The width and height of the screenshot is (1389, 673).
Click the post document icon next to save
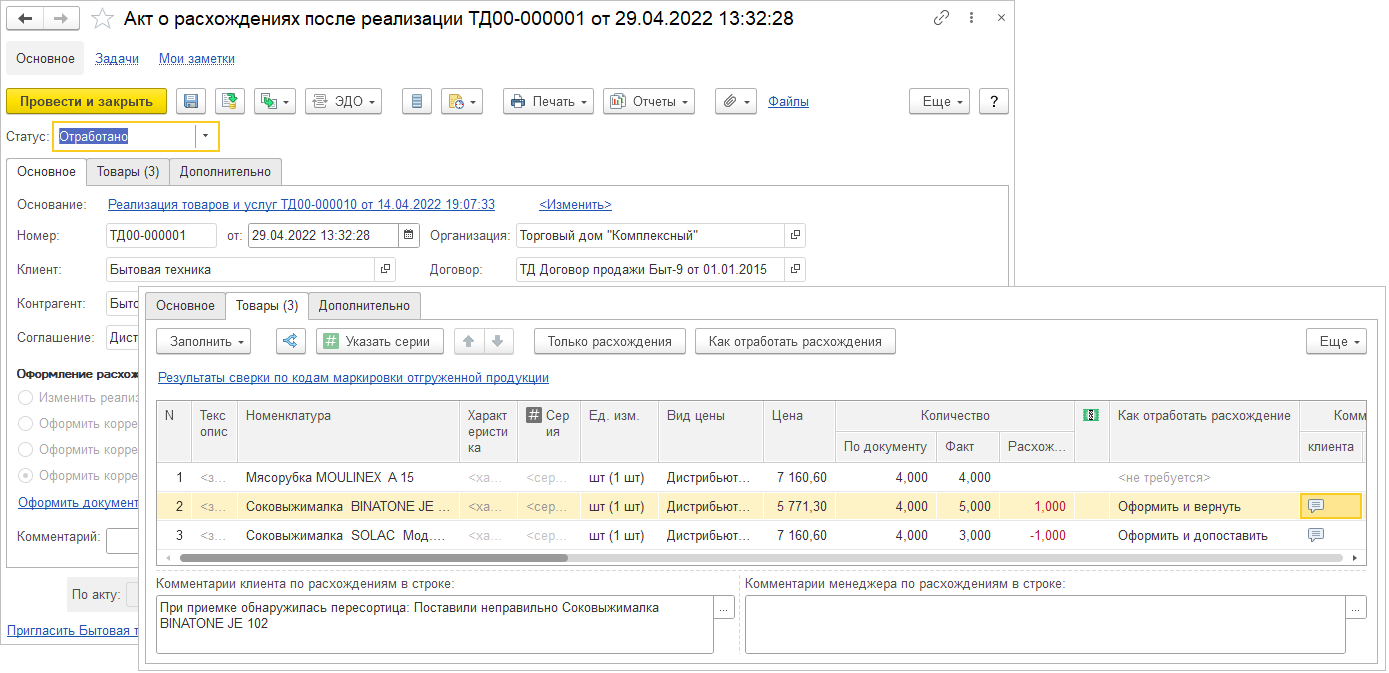230,101
